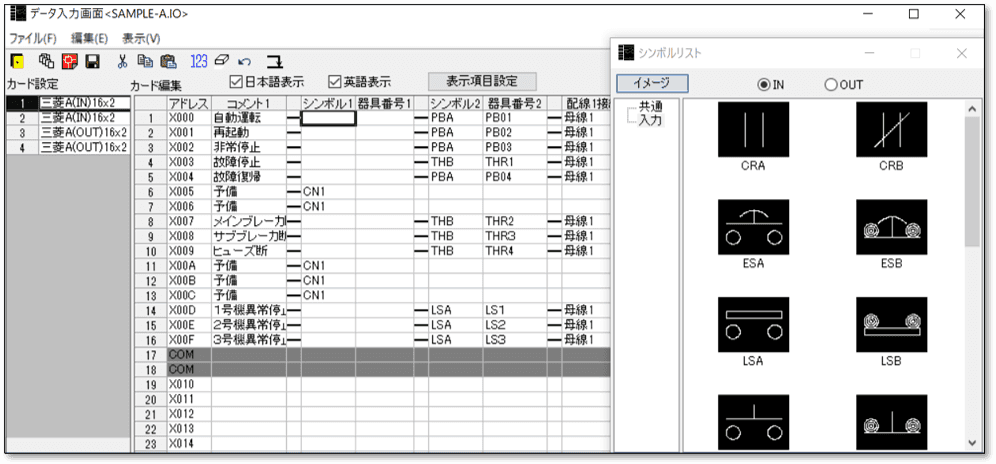The image size is (996, 464).
Task: Select the 共通 tree node
Action: coord(651,107)
